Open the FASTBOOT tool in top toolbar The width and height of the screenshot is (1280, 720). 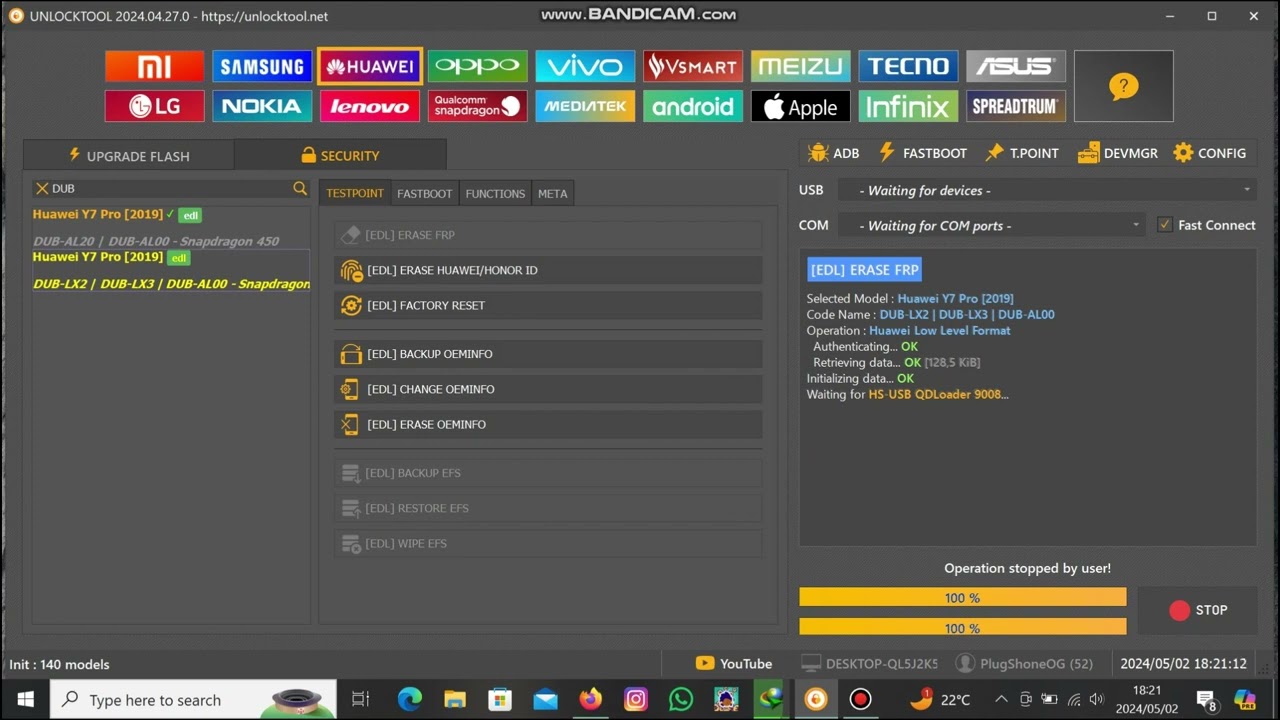pyautogui.click(x=922, y=153)
